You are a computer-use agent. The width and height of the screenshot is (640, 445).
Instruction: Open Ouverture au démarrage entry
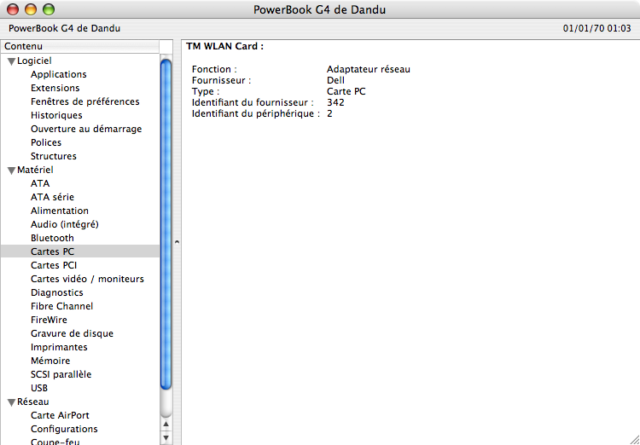point(86,129)
